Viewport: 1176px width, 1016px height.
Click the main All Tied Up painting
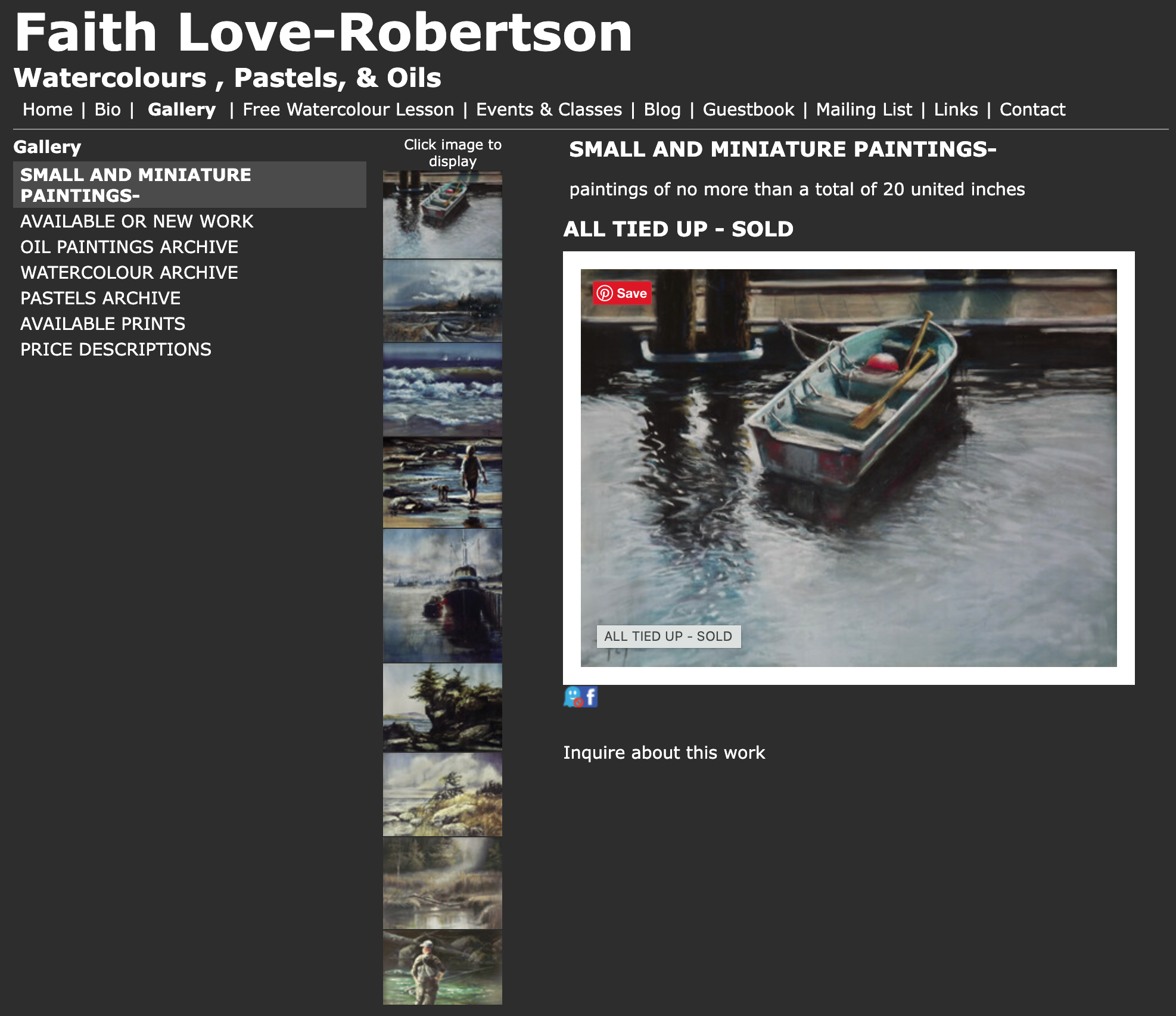848,468
